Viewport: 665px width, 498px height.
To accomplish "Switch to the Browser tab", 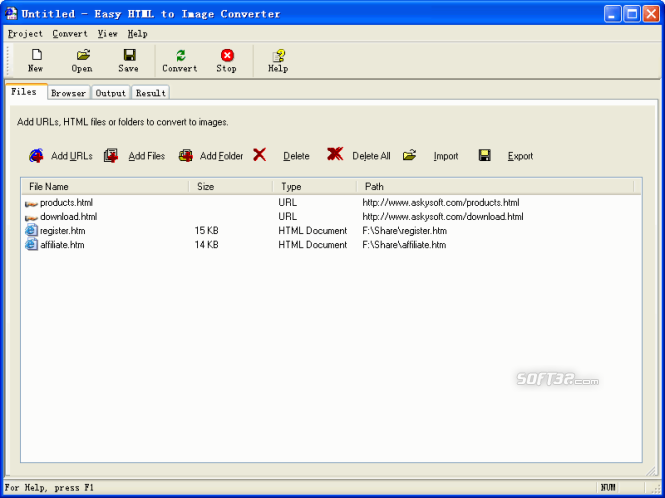I will [x=68, y=93].
